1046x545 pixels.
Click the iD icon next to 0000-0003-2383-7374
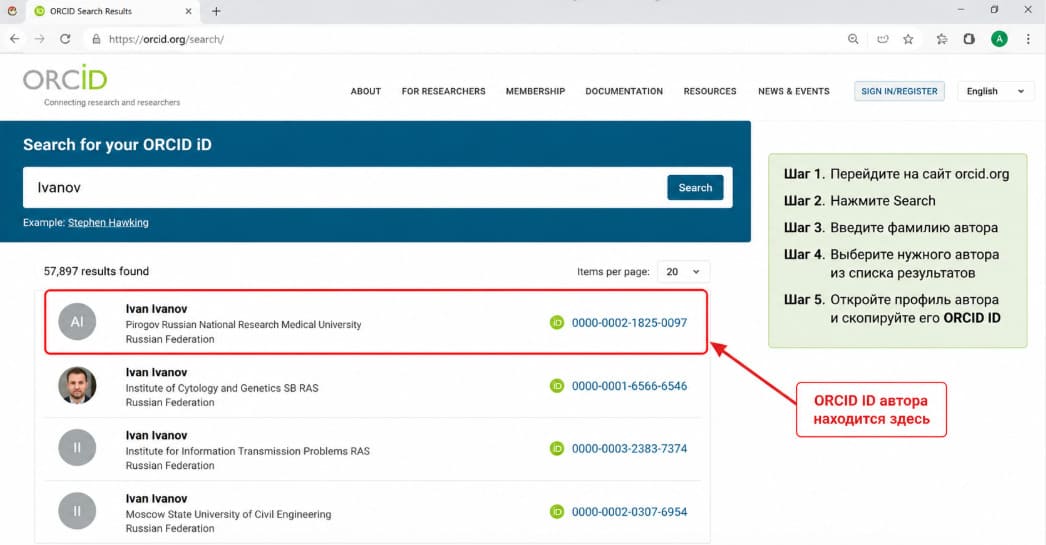click(x=556, y=448)
